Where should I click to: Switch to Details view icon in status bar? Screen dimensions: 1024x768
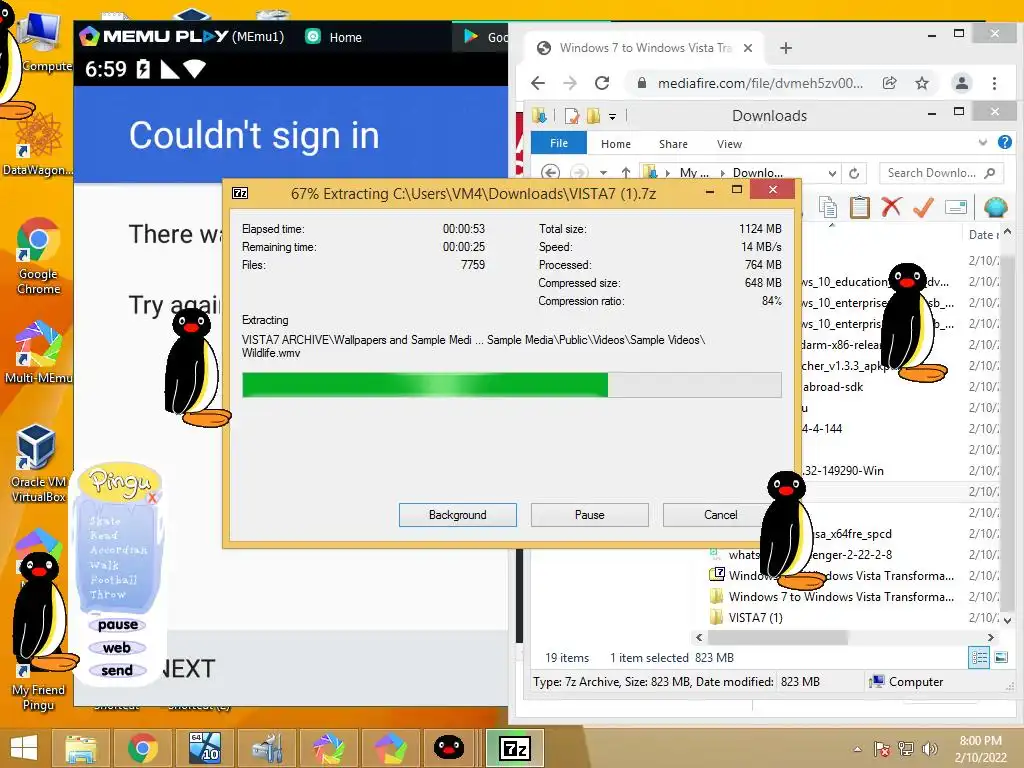pyautogui.click(x=979, y=658)
